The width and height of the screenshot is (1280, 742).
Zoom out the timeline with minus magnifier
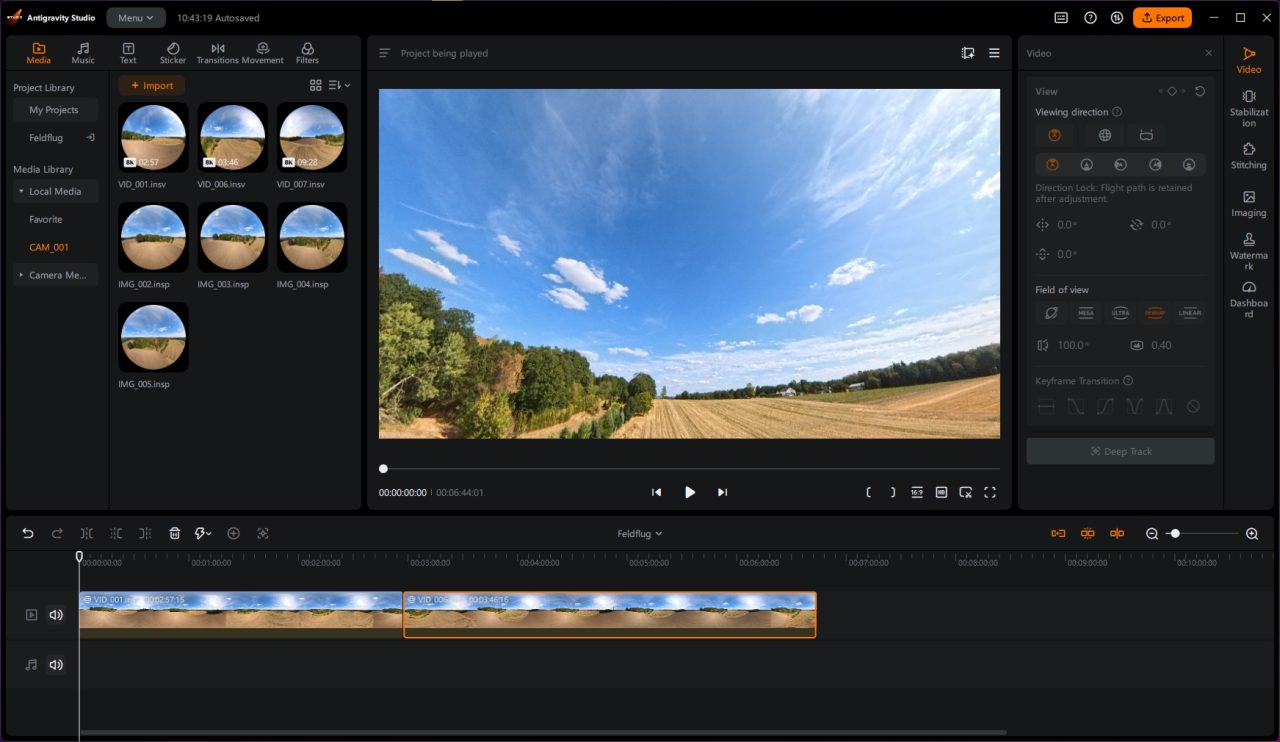click(1152, 533)
